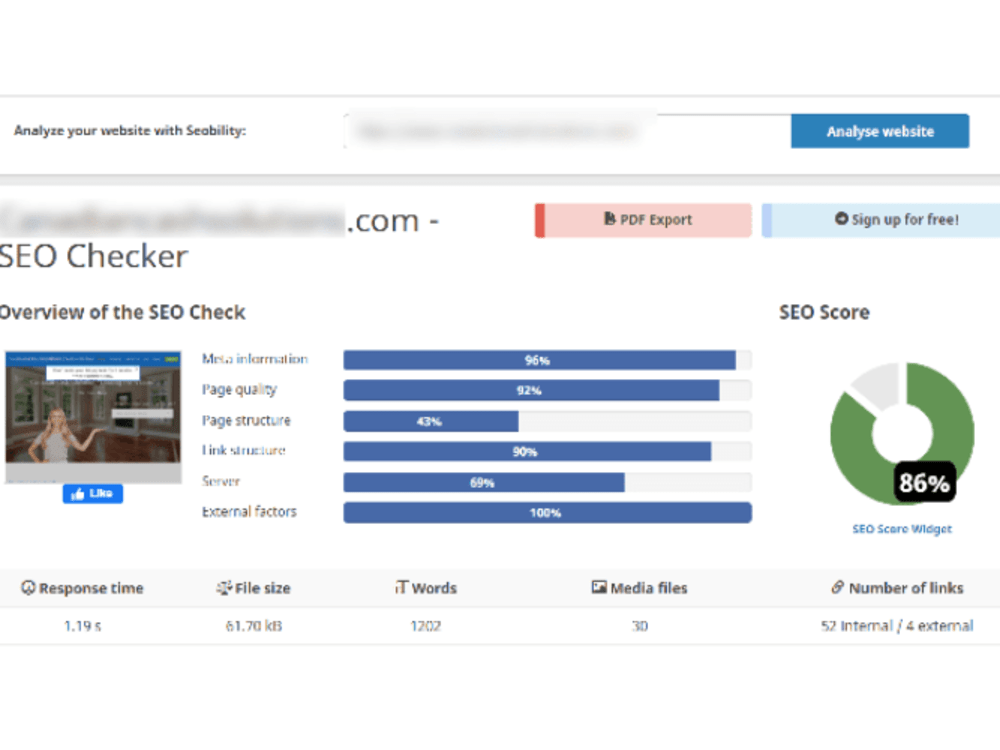
Task: Click the Page structure label
Action: 246,420
